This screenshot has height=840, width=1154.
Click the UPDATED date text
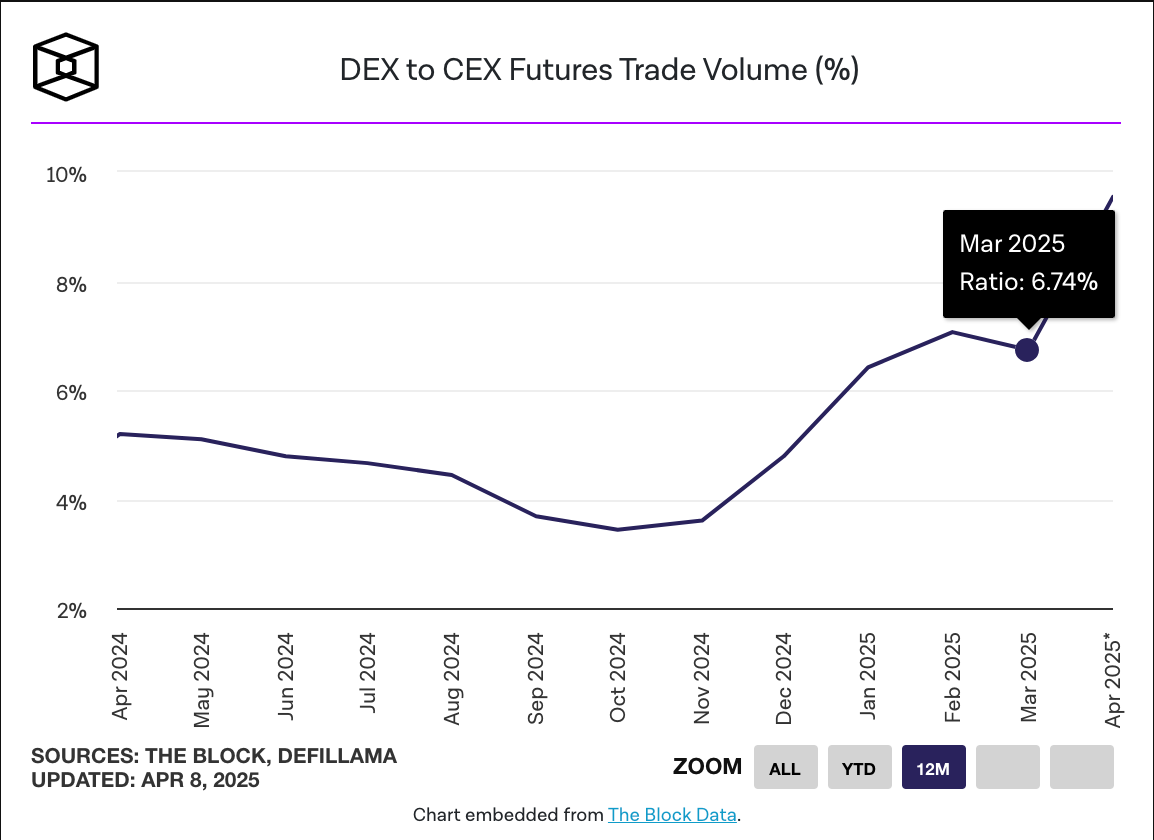click(143, 779)
